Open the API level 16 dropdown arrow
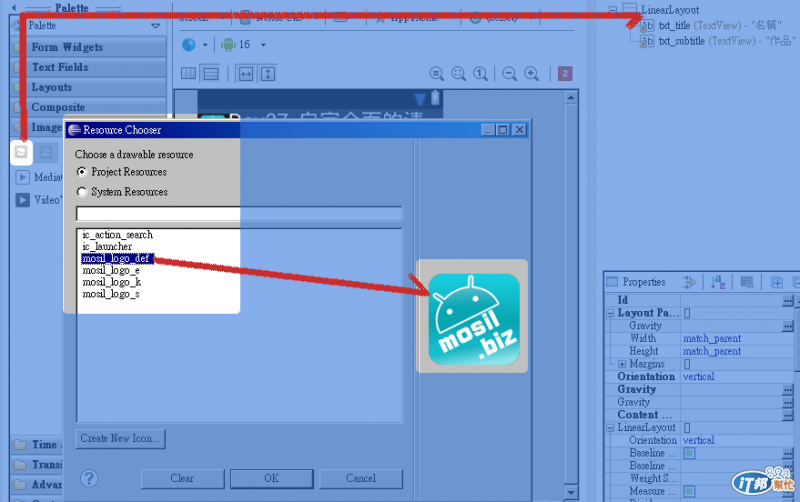Image resolution: width=800 pixels, height=502 pixels. (263, 45)
